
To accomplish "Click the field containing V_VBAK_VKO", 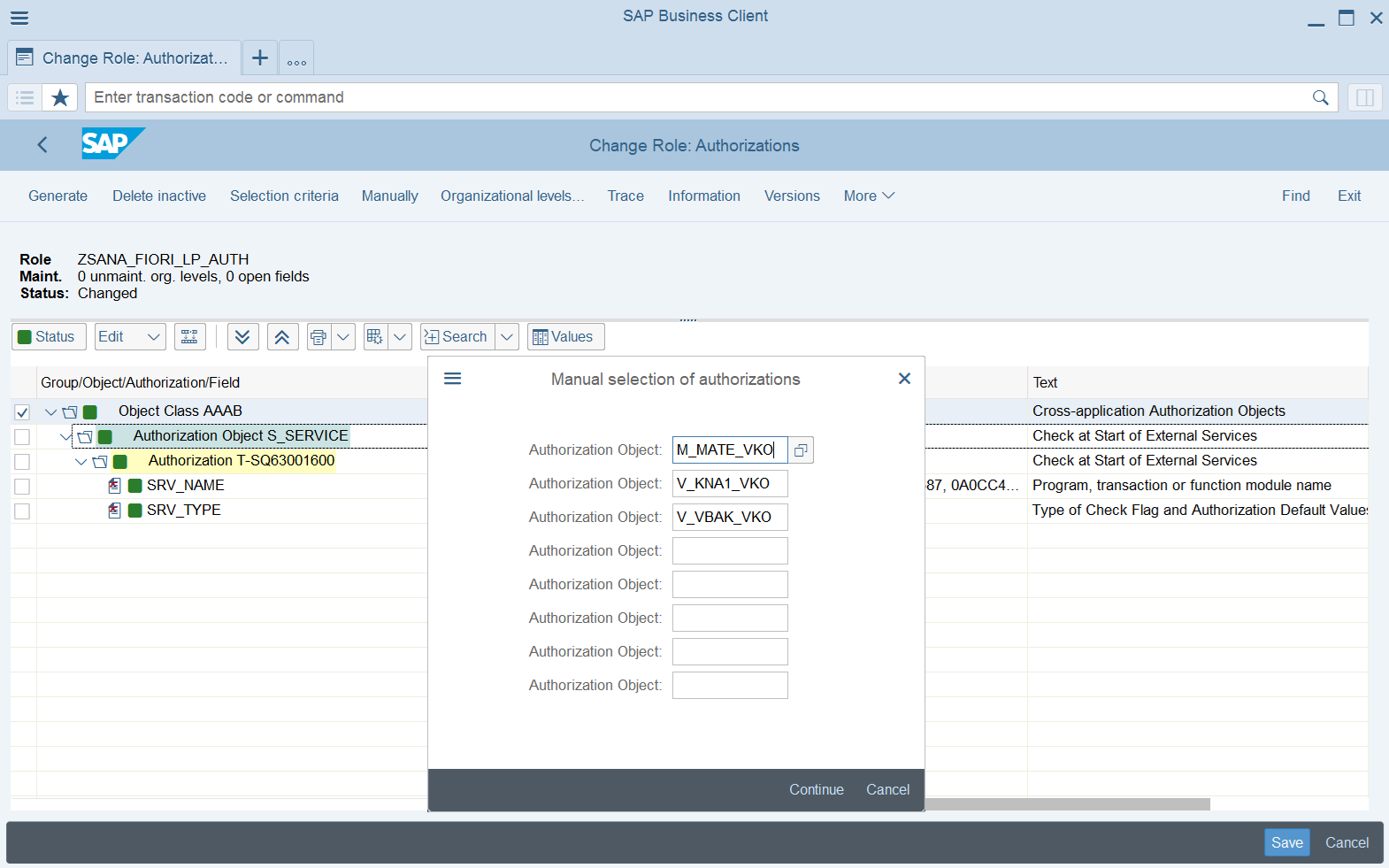I will (730, 518).
